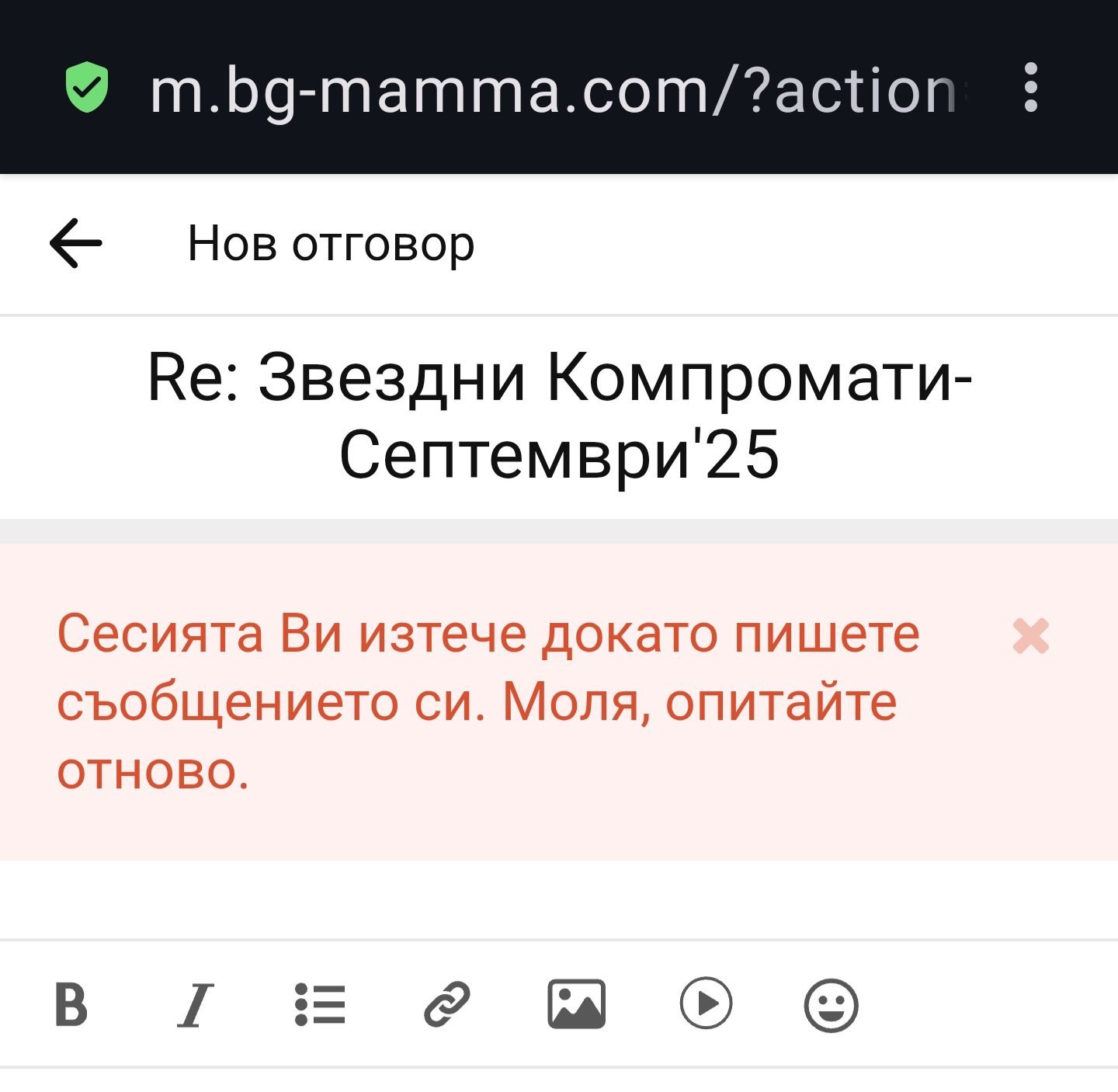Image resolution: width=1118 pixels, height=1092 pixels.
Task: Click the message area below formatting toolbar
Action: 559,1081
